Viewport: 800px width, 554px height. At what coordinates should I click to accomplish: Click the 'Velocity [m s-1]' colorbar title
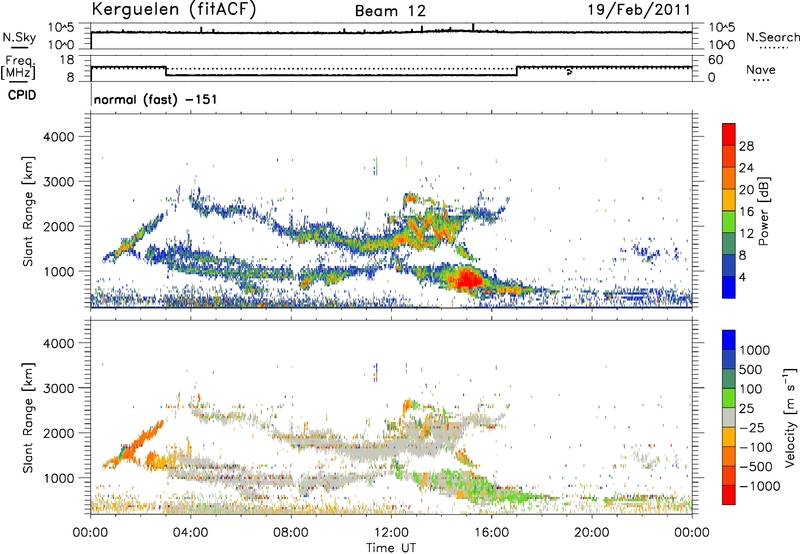click(x=790, y=417)
